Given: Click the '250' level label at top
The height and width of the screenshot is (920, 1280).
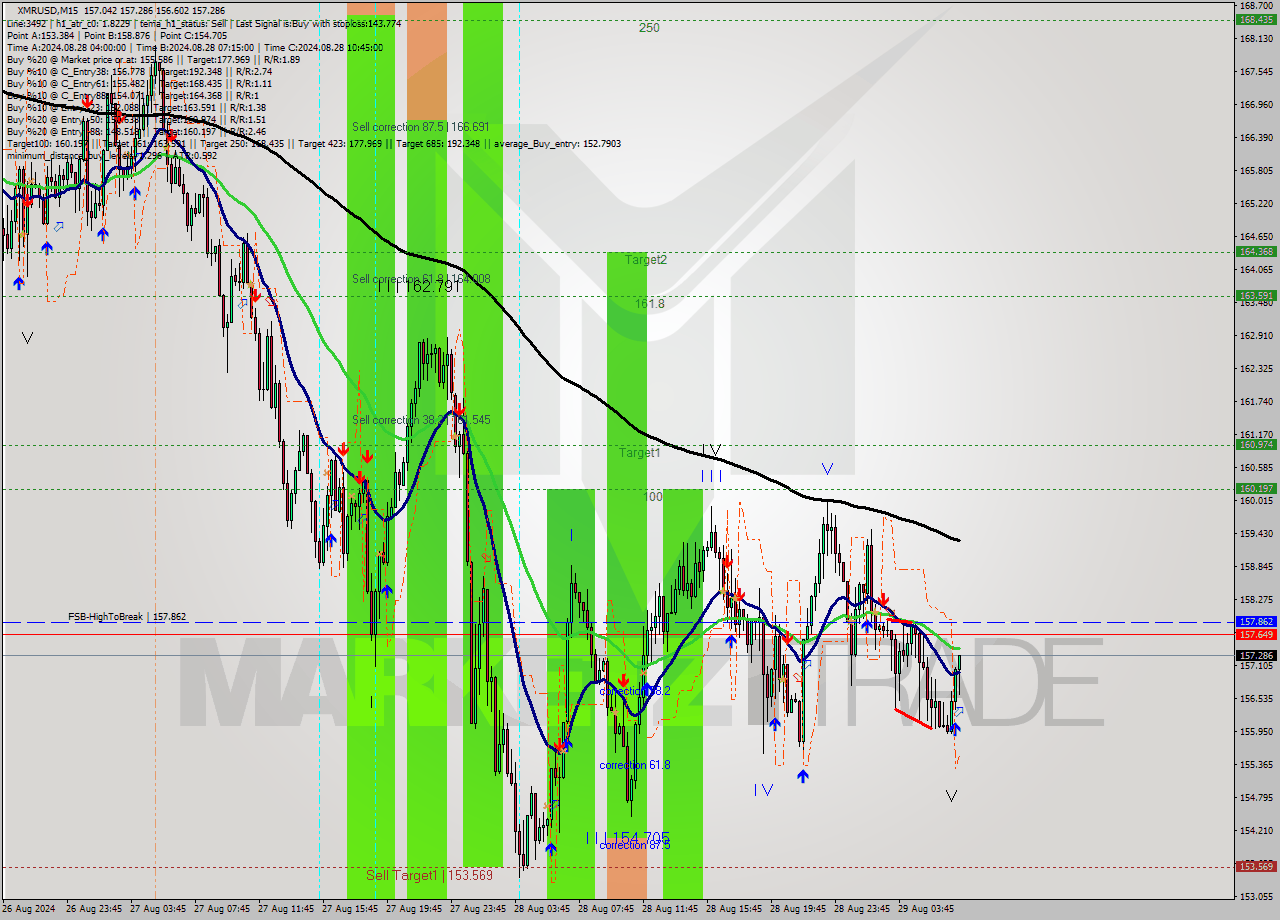Looking at the screenshot, I should coord(649,28).
